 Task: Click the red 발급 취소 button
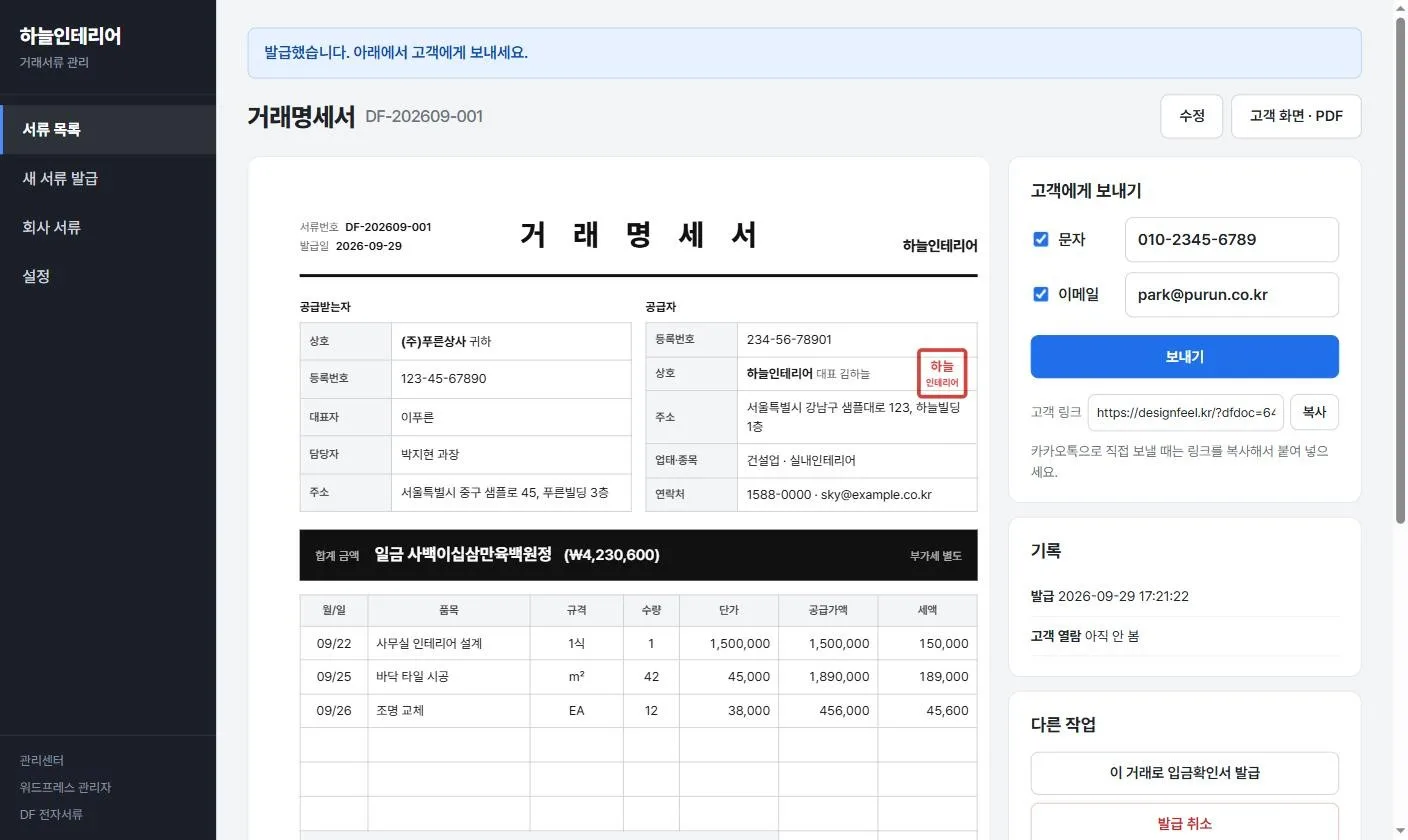click(x=1184, y=823)
